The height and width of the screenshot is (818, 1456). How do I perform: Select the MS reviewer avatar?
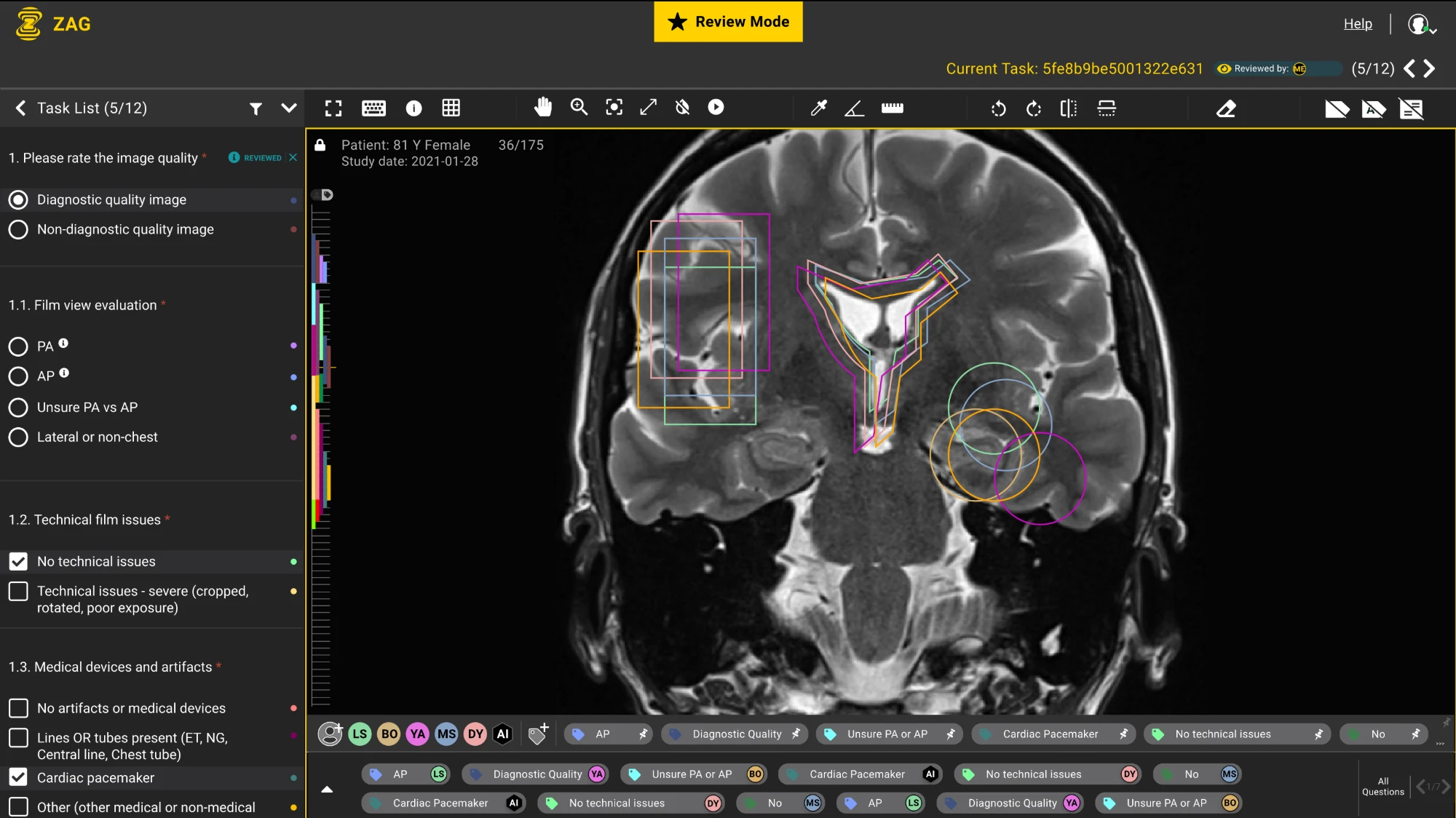tap(447, 734)
